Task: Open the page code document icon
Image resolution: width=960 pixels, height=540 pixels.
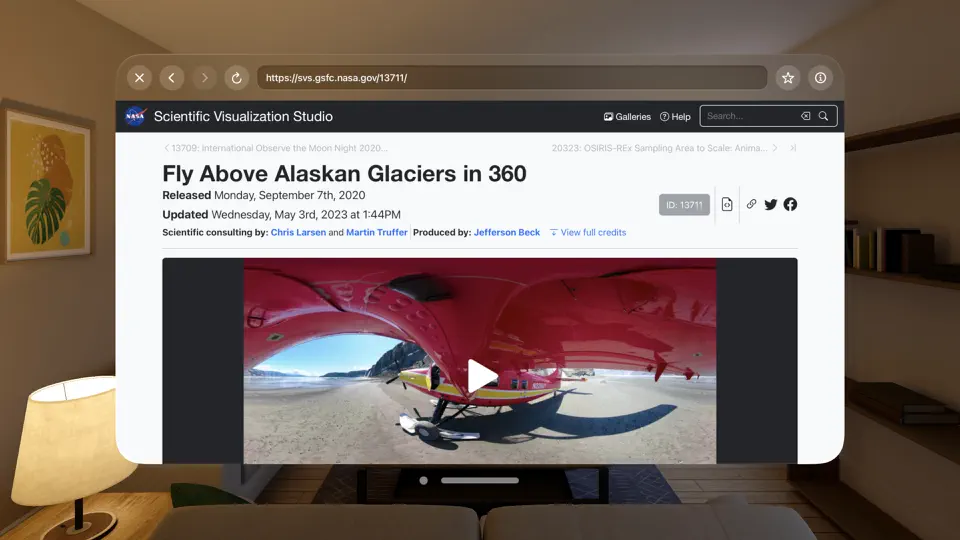Action: [x=727, y=204]
